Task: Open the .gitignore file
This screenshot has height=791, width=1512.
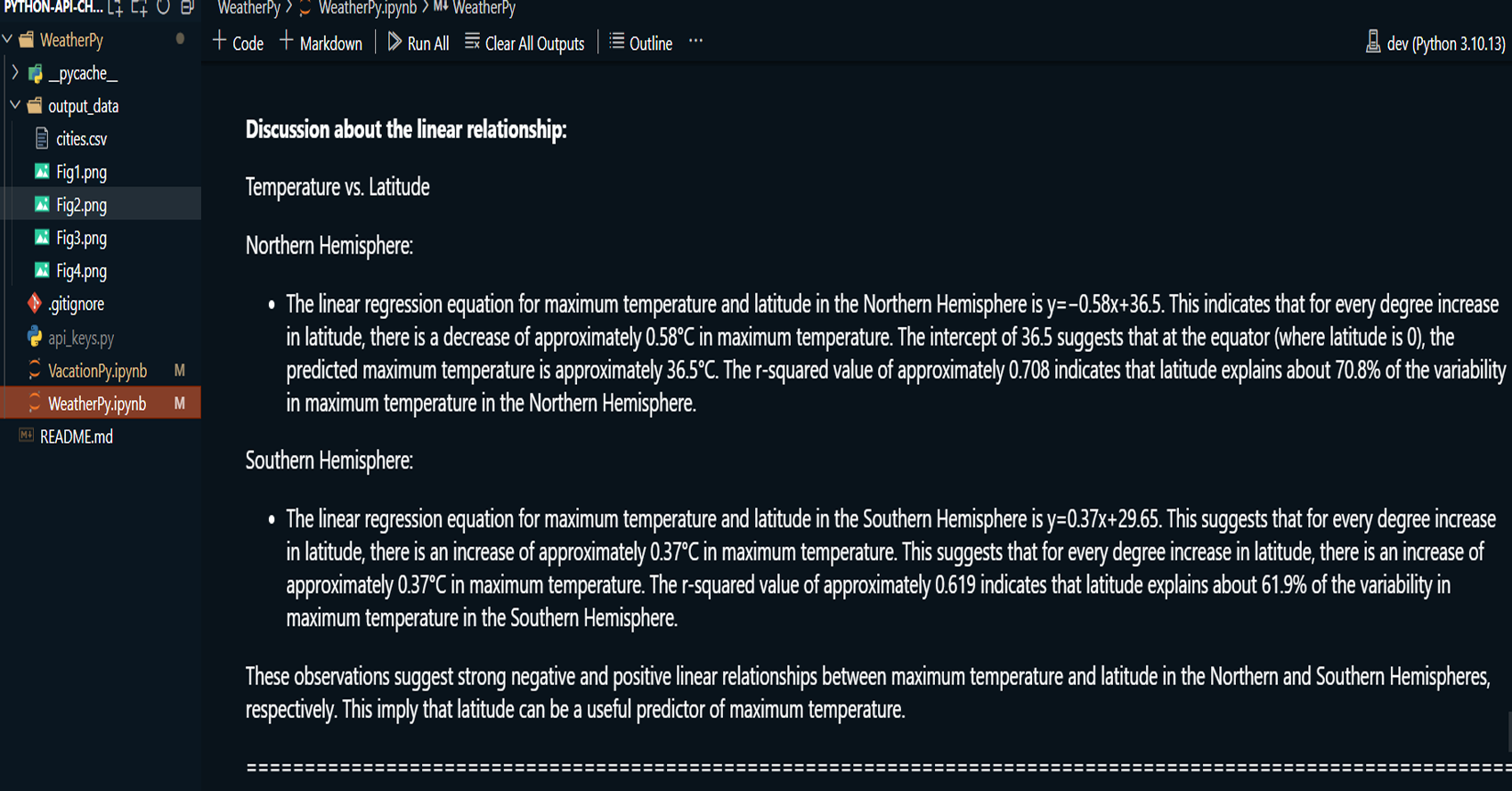Action: [x=76, y=304]
